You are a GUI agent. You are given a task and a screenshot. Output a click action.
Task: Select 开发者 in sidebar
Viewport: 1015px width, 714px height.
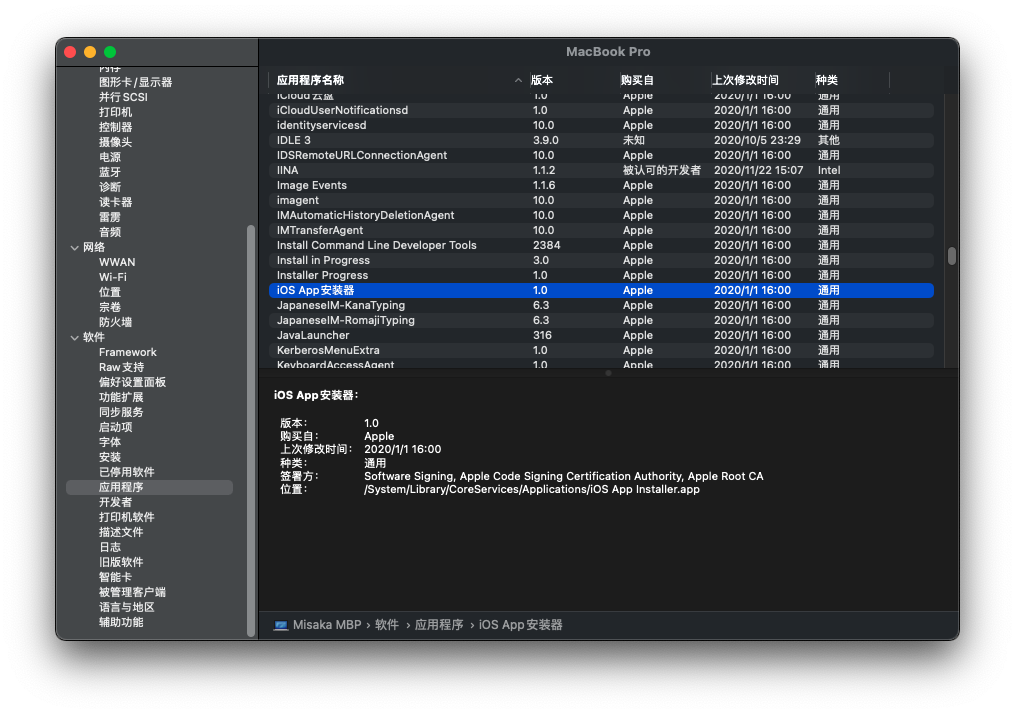tap(115, 502)
